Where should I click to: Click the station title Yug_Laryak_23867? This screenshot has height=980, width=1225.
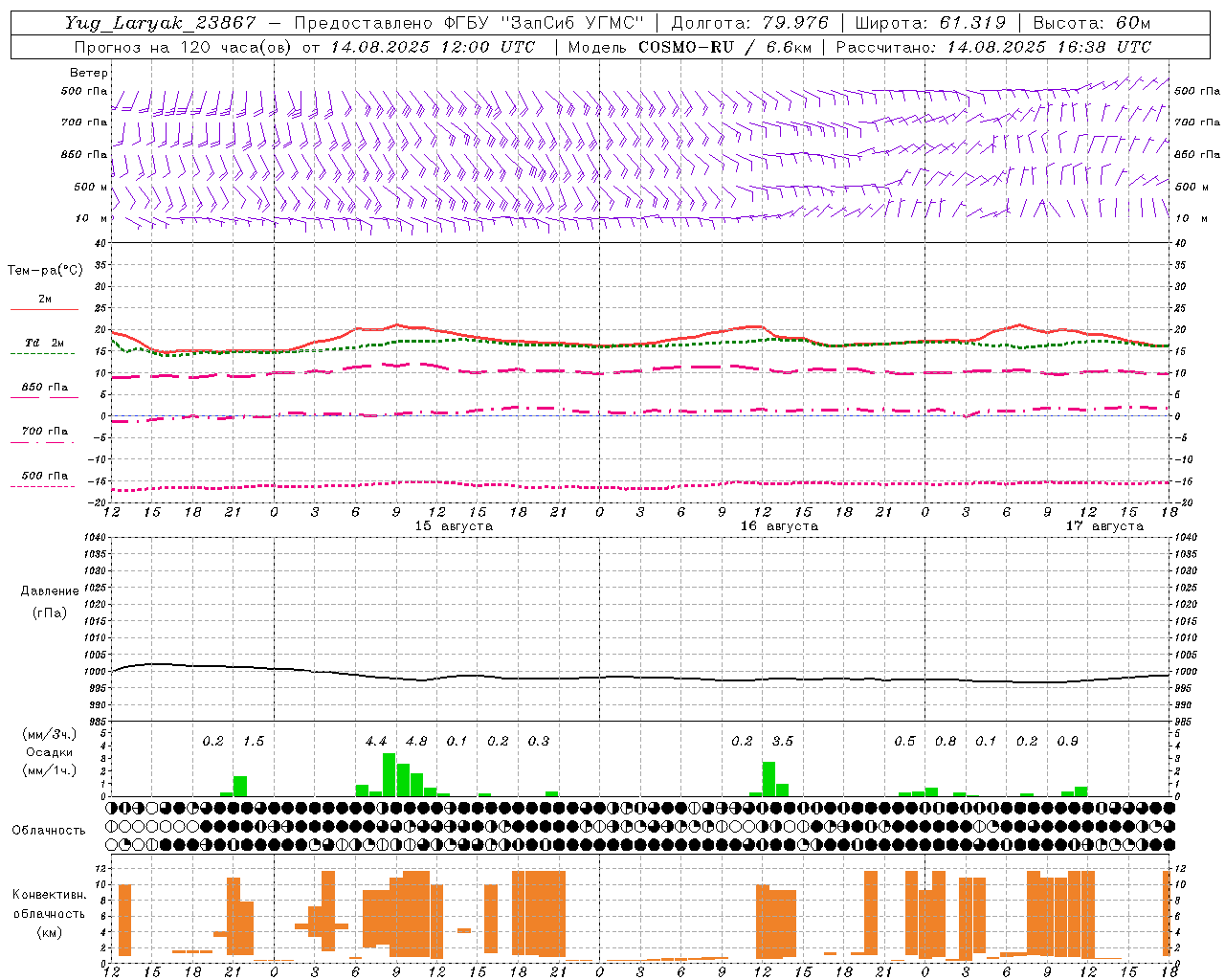[161, 23]
